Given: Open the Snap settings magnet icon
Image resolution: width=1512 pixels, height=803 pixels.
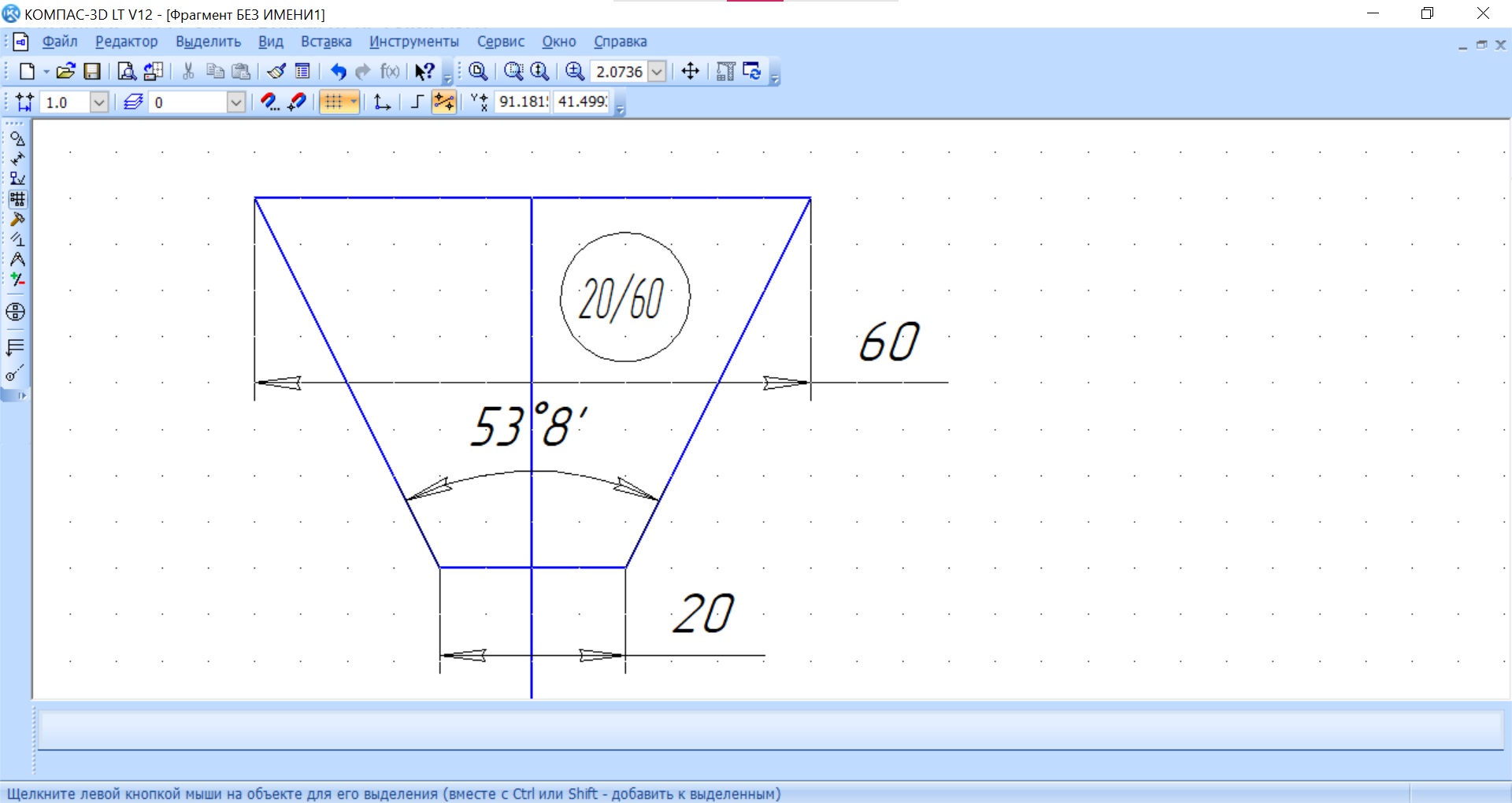Looking at the screenshot, I should point(270,102).
